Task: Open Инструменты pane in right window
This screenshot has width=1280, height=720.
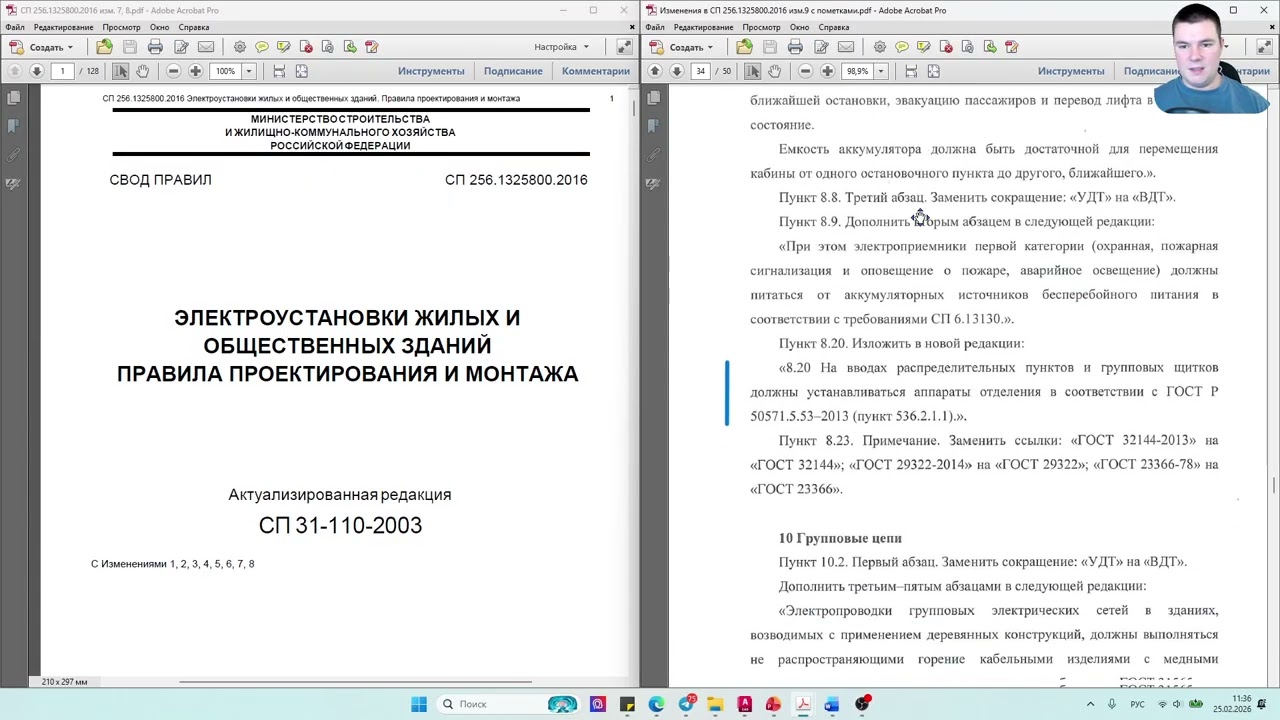Action: pos(1071,71)
